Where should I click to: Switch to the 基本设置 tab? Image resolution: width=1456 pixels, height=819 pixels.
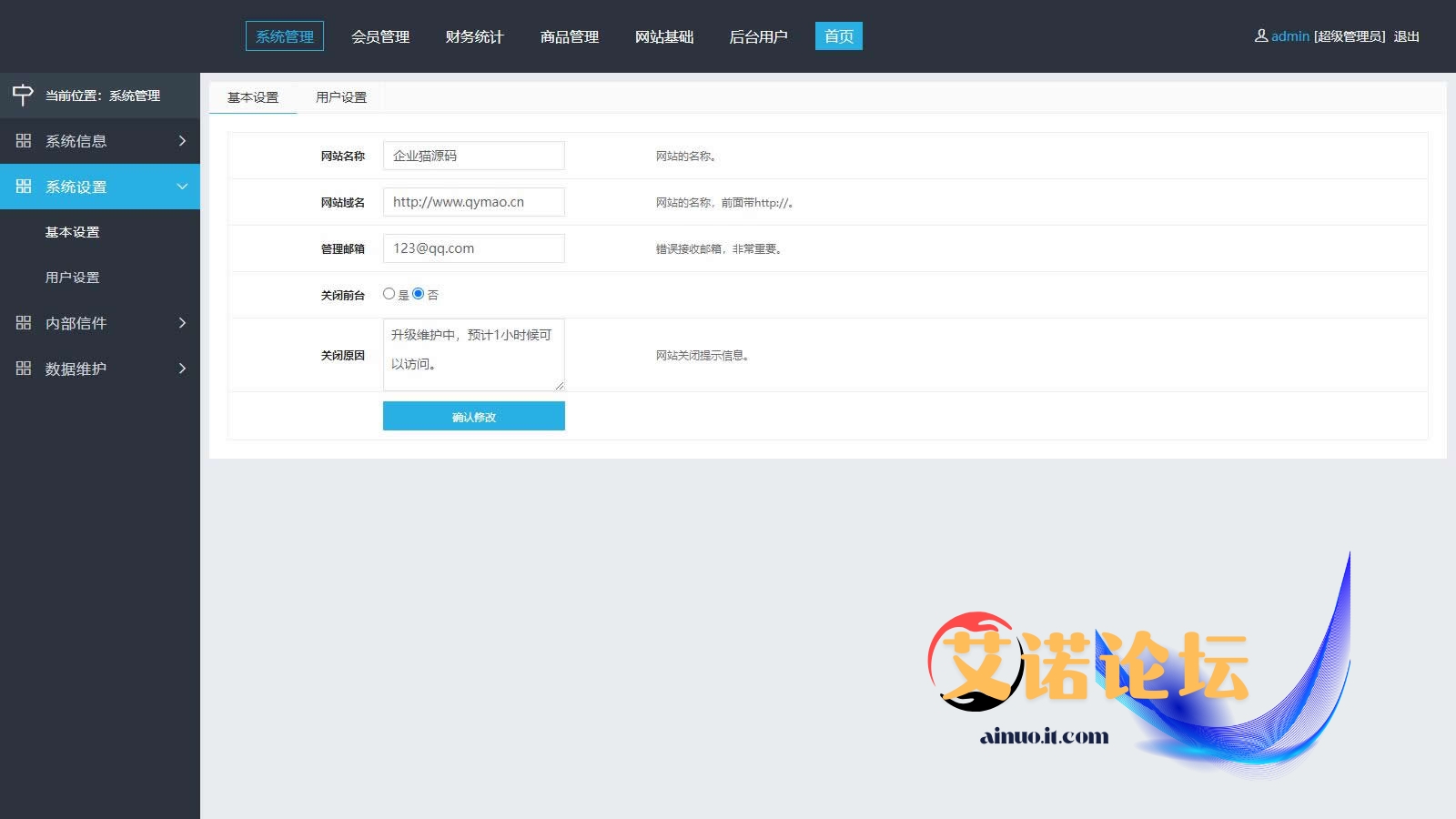[253, 97]
